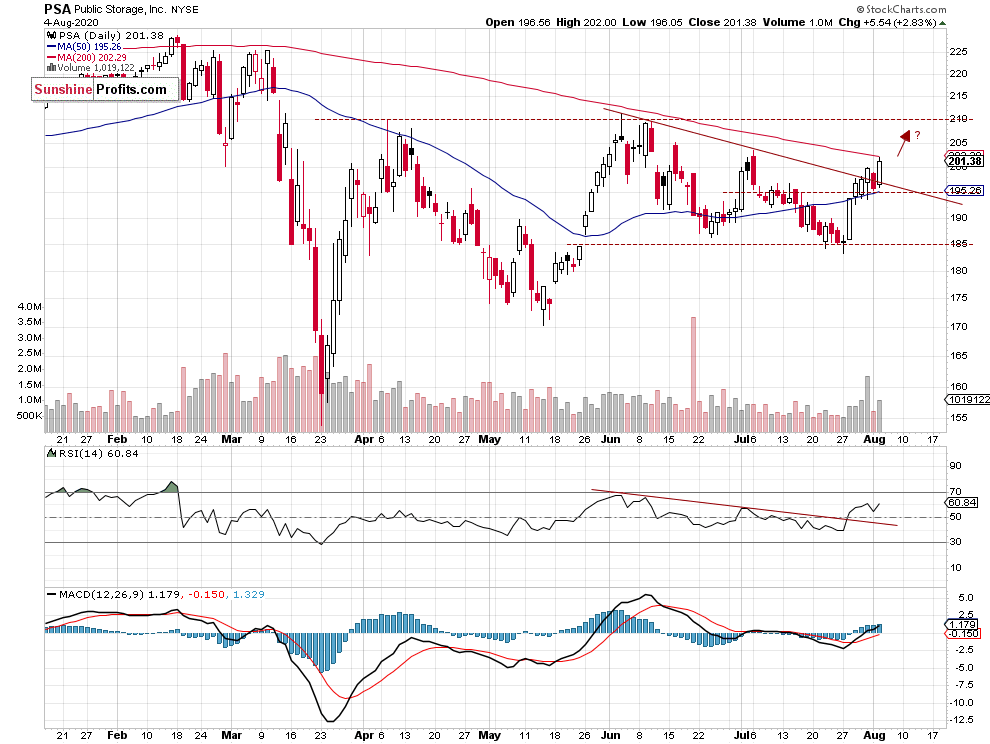Click the 500K volume axis label
Viewport: 990px width, 744px height.
tap(30, 416)
